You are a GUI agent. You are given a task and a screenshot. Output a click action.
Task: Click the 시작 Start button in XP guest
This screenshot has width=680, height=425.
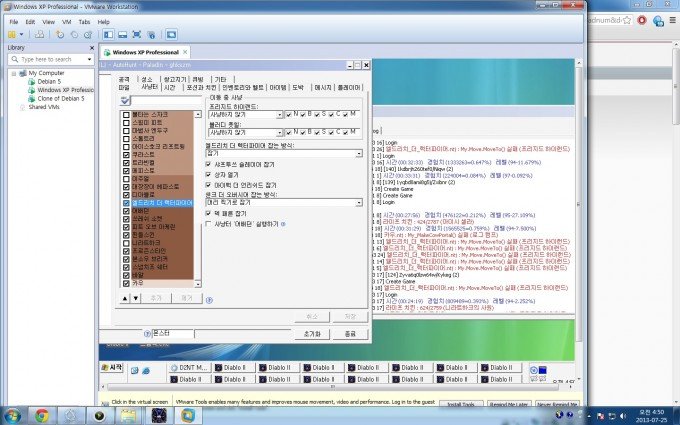112,368
